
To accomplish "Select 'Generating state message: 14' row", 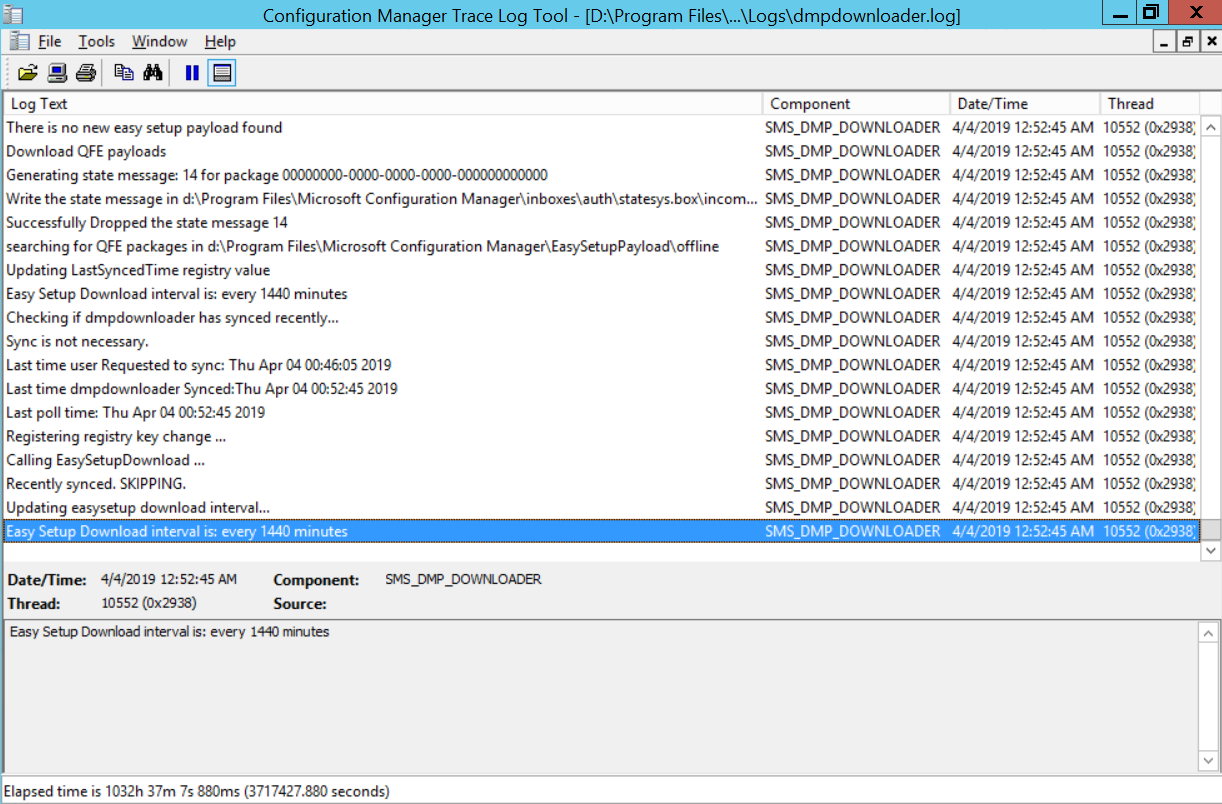I will click(601, 175).
